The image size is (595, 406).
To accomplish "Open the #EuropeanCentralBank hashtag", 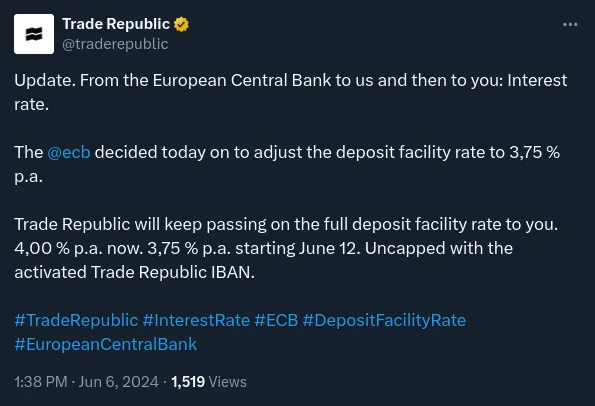I will 105,344.
